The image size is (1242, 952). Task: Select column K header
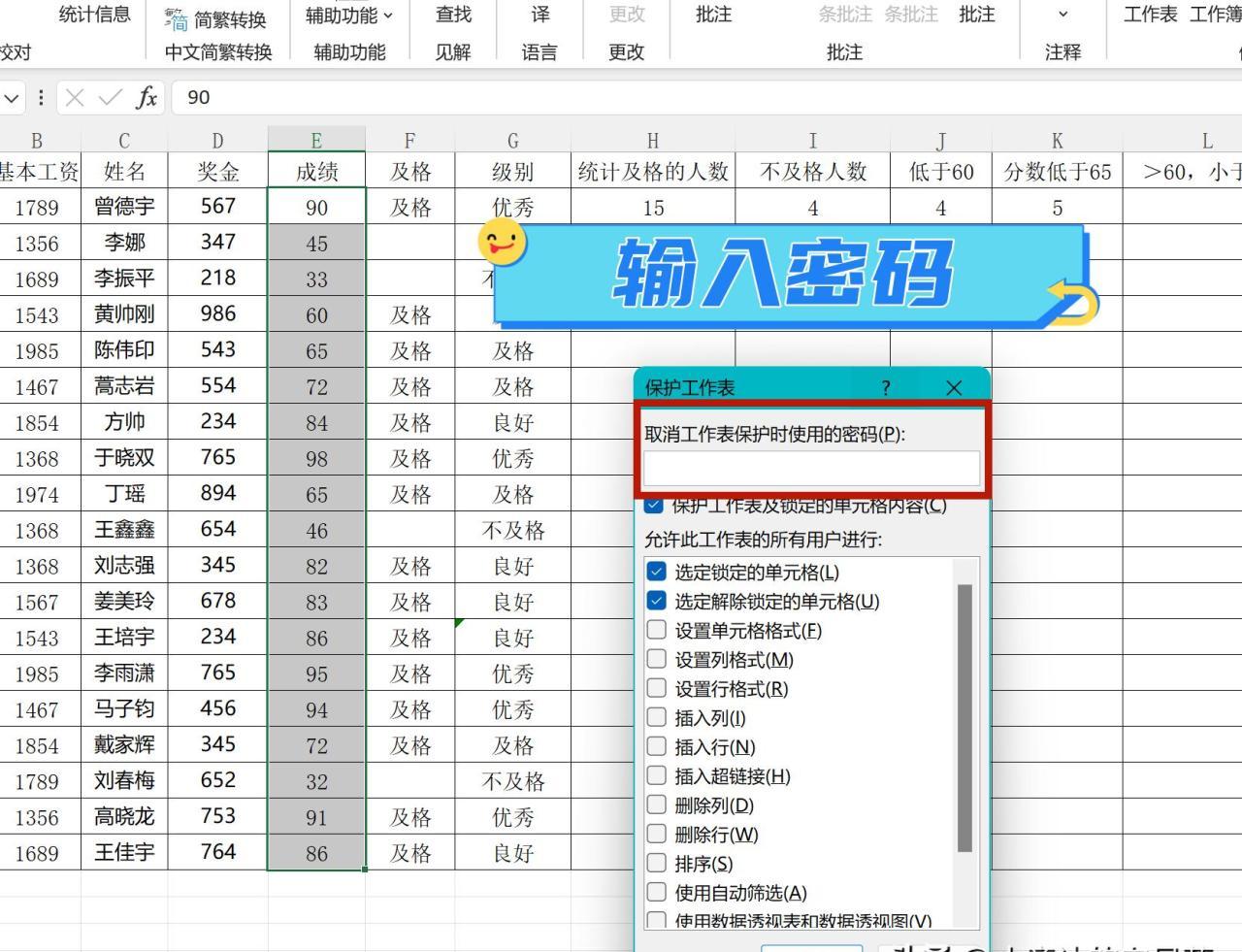(1057, 141)
